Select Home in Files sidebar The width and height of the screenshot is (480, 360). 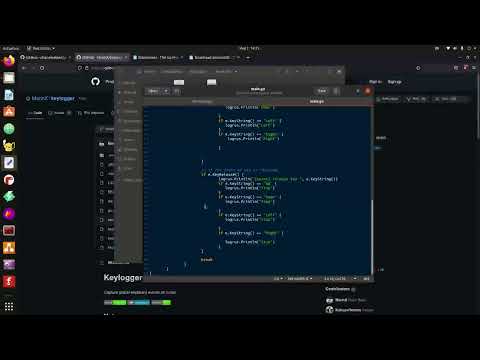click(x=127, y=102)
